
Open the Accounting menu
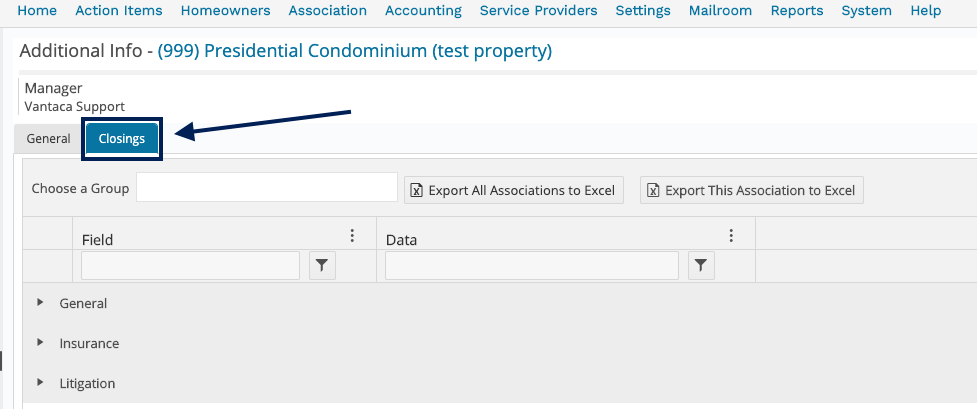[x=423, y=11]
